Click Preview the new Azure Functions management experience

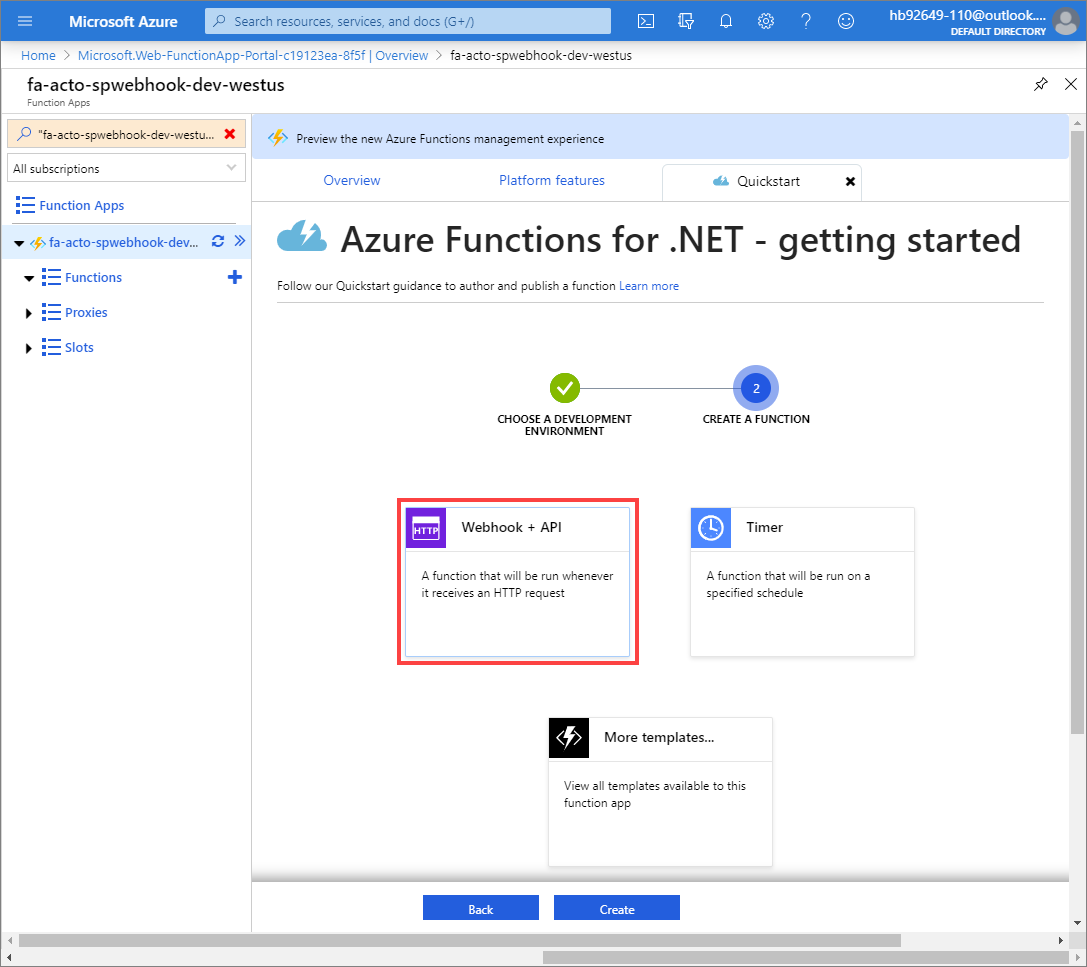[450, 139]
